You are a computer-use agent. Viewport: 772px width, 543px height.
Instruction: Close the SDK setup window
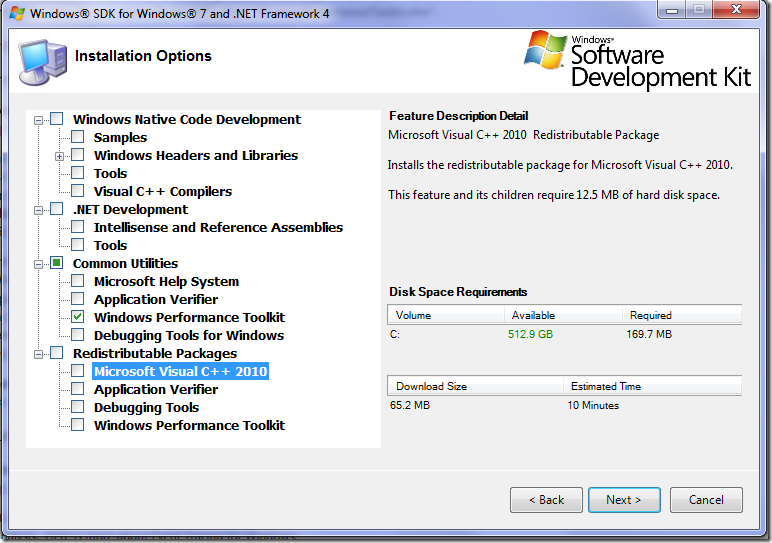[736, 9]
